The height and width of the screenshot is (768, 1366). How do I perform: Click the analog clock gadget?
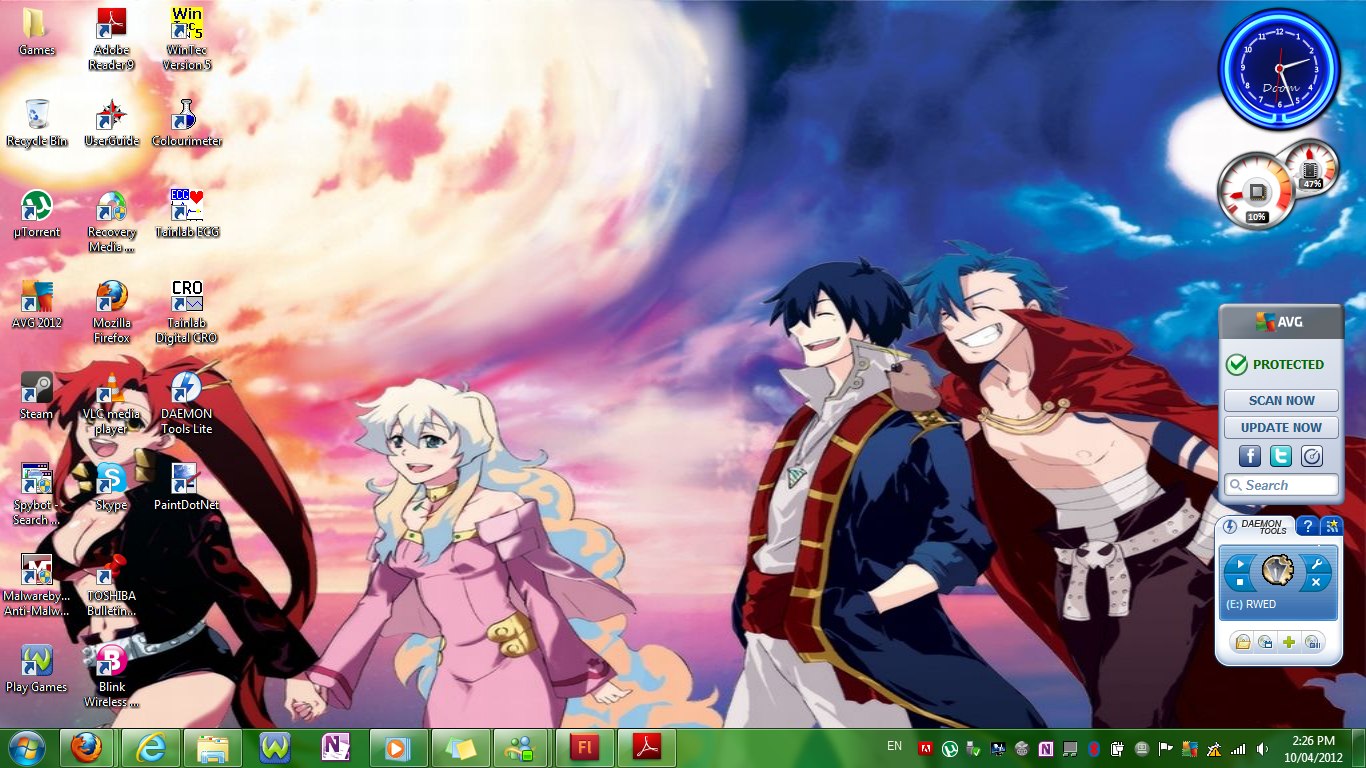click(x=1279, y=69)
